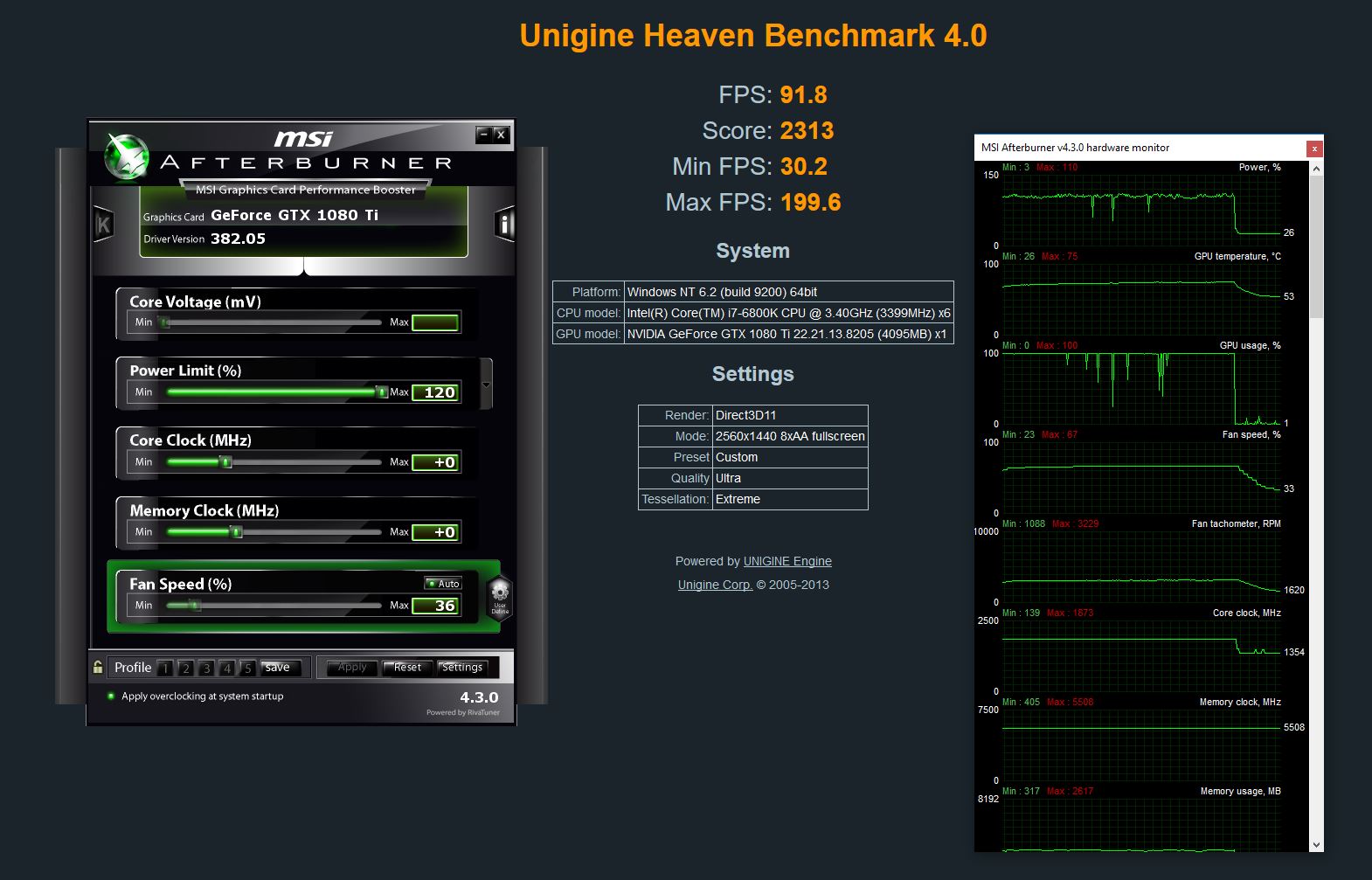Select profile slot 2

pos(185,669)
